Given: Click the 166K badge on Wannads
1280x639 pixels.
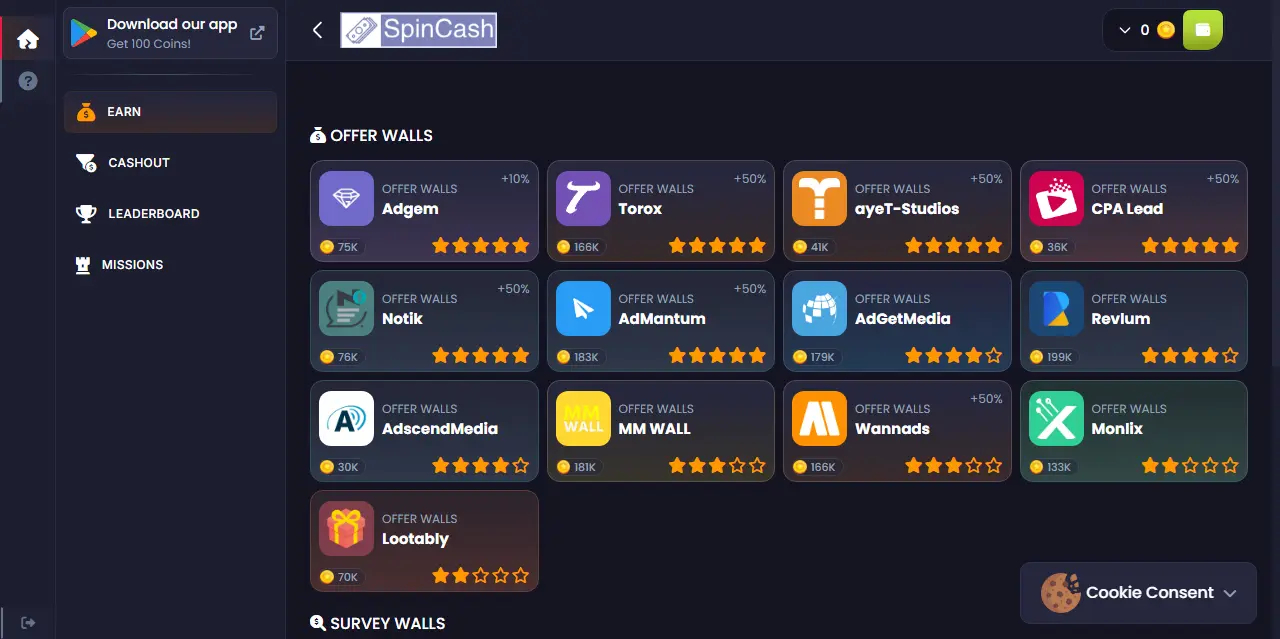Looking at the screenshot, I should tap(816, 467).
